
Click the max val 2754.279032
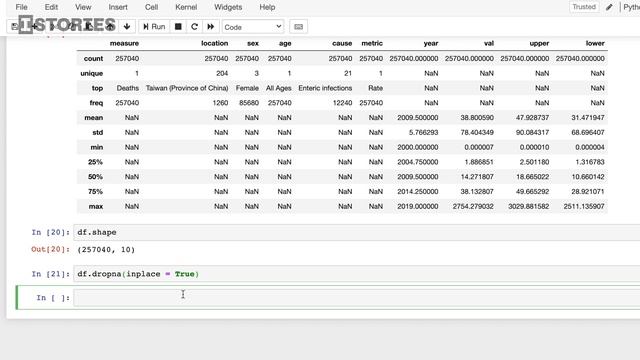click(x=473, y=206)
